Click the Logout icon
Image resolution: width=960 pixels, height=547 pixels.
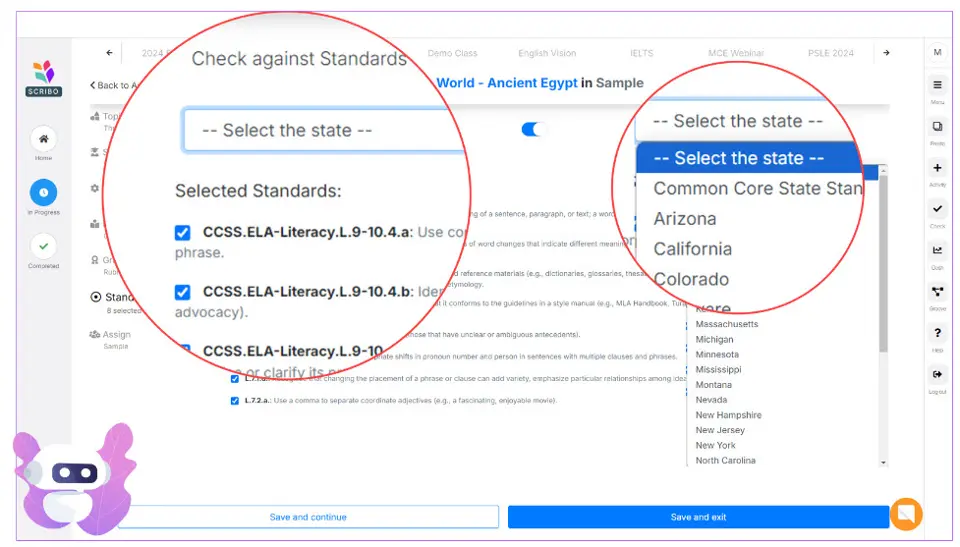tap(937, 375)
